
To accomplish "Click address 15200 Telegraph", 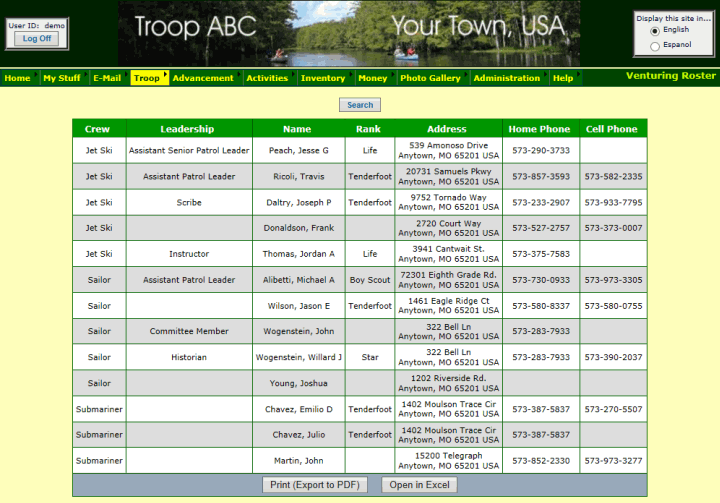I will point(449,456).
